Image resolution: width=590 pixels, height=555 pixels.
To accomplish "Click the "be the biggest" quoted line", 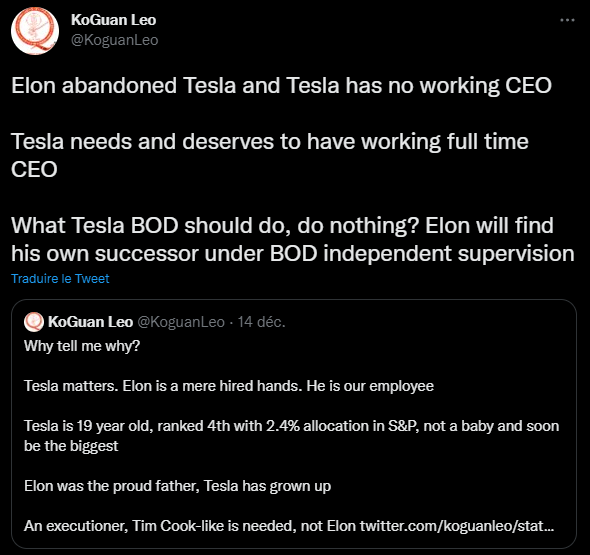I will (x=71, y=446).
